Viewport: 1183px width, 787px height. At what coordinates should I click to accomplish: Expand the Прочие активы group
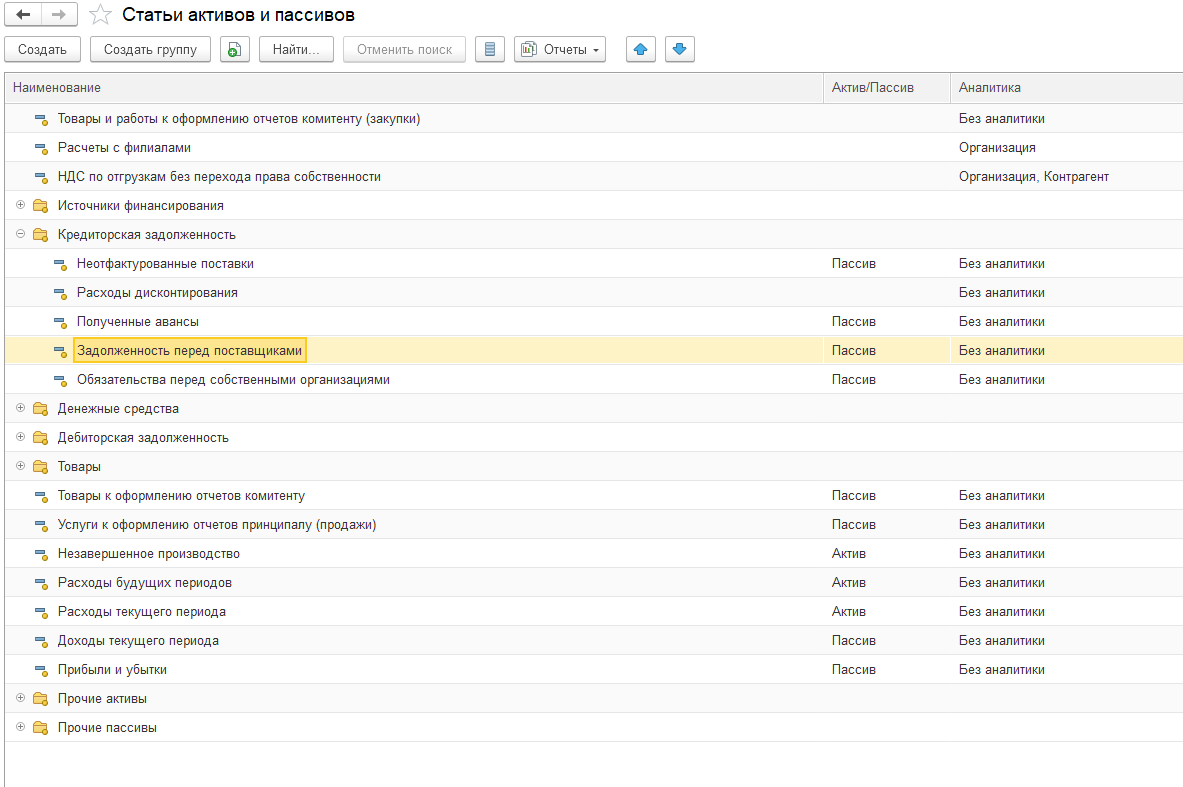pos(20,698)
